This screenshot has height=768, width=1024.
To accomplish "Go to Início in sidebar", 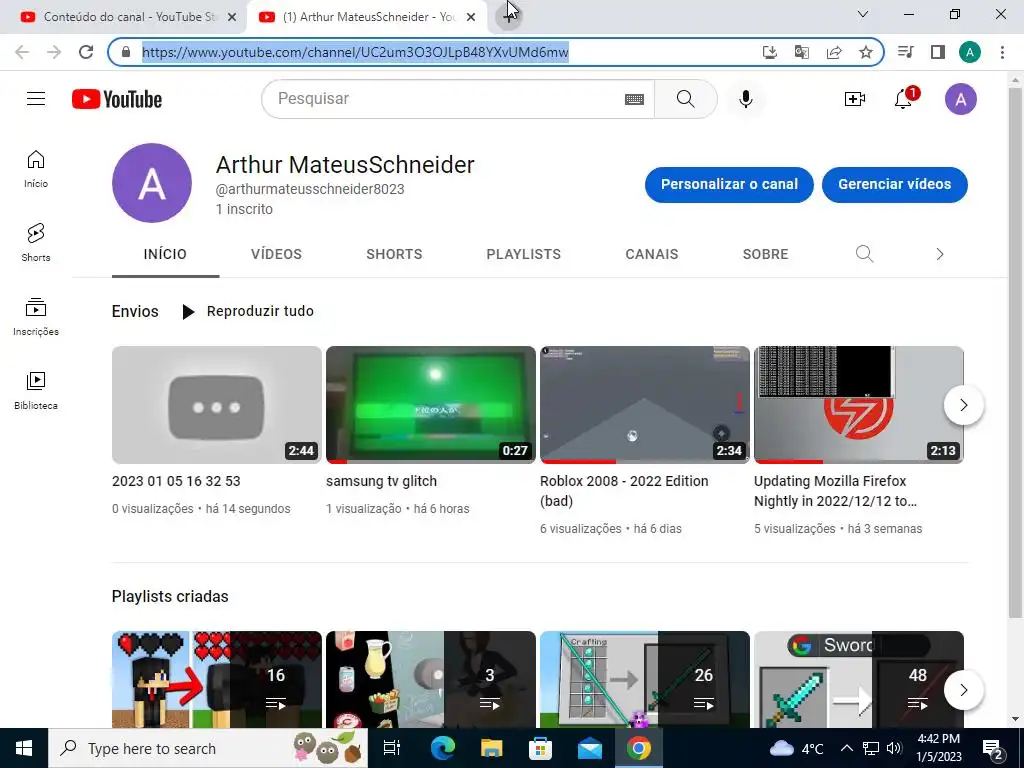I will coord(36,169).
